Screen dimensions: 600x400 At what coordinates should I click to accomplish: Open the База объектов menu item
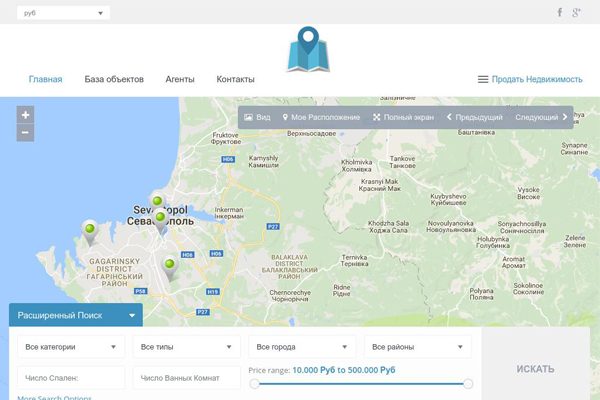[114, 79]
